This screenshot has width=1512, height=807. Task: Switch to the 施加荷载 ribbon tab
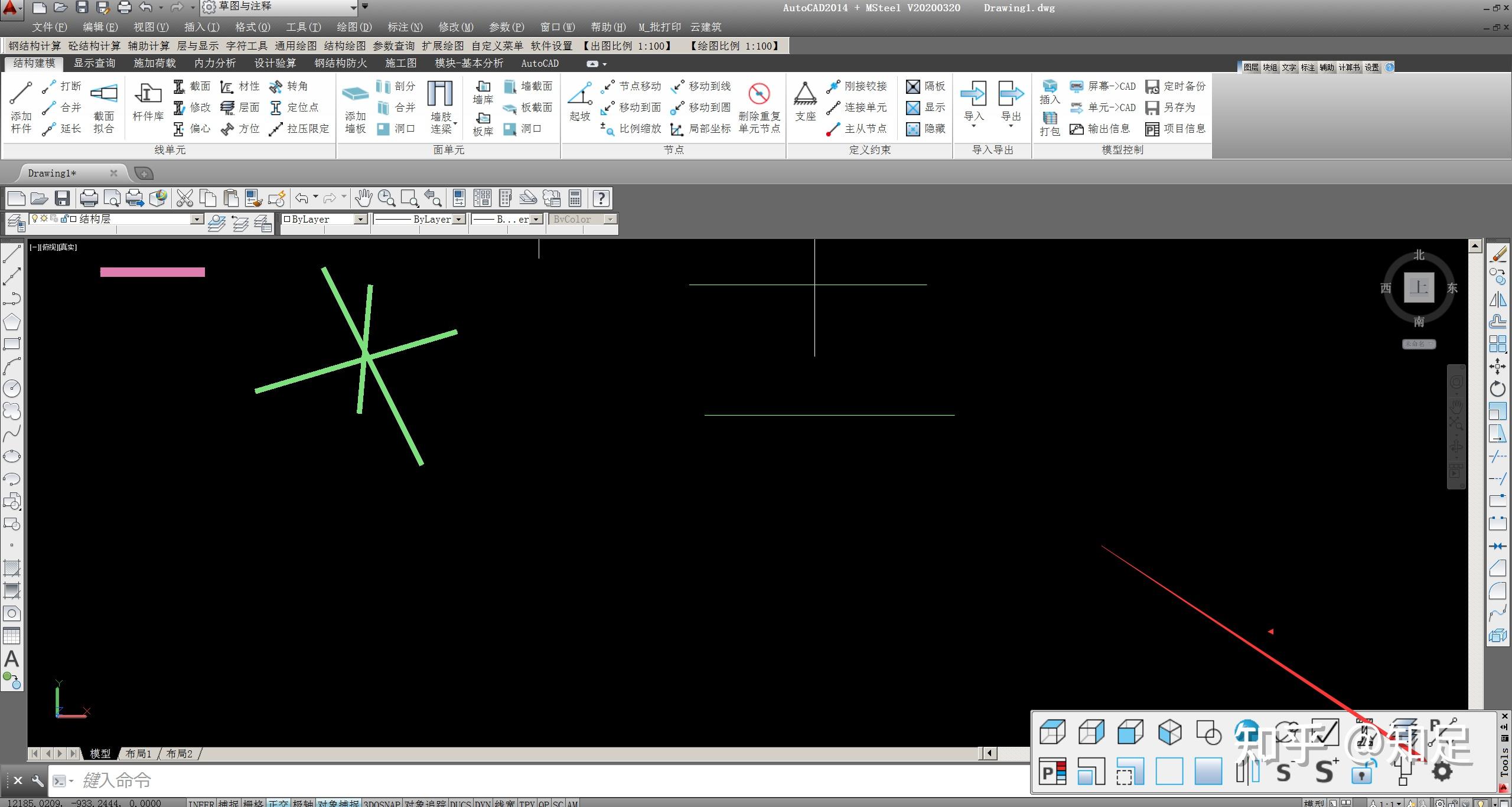pyautogui.click(x=154, y=63)
